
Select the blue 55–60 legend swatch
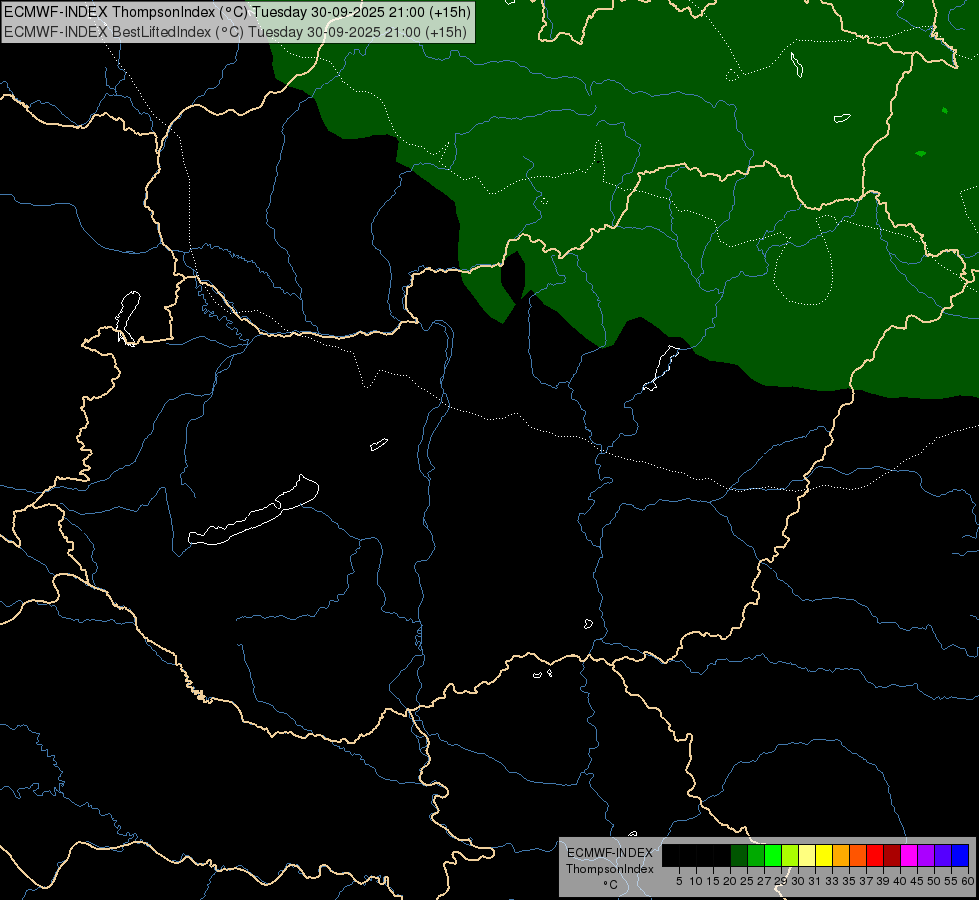point(960,855)
